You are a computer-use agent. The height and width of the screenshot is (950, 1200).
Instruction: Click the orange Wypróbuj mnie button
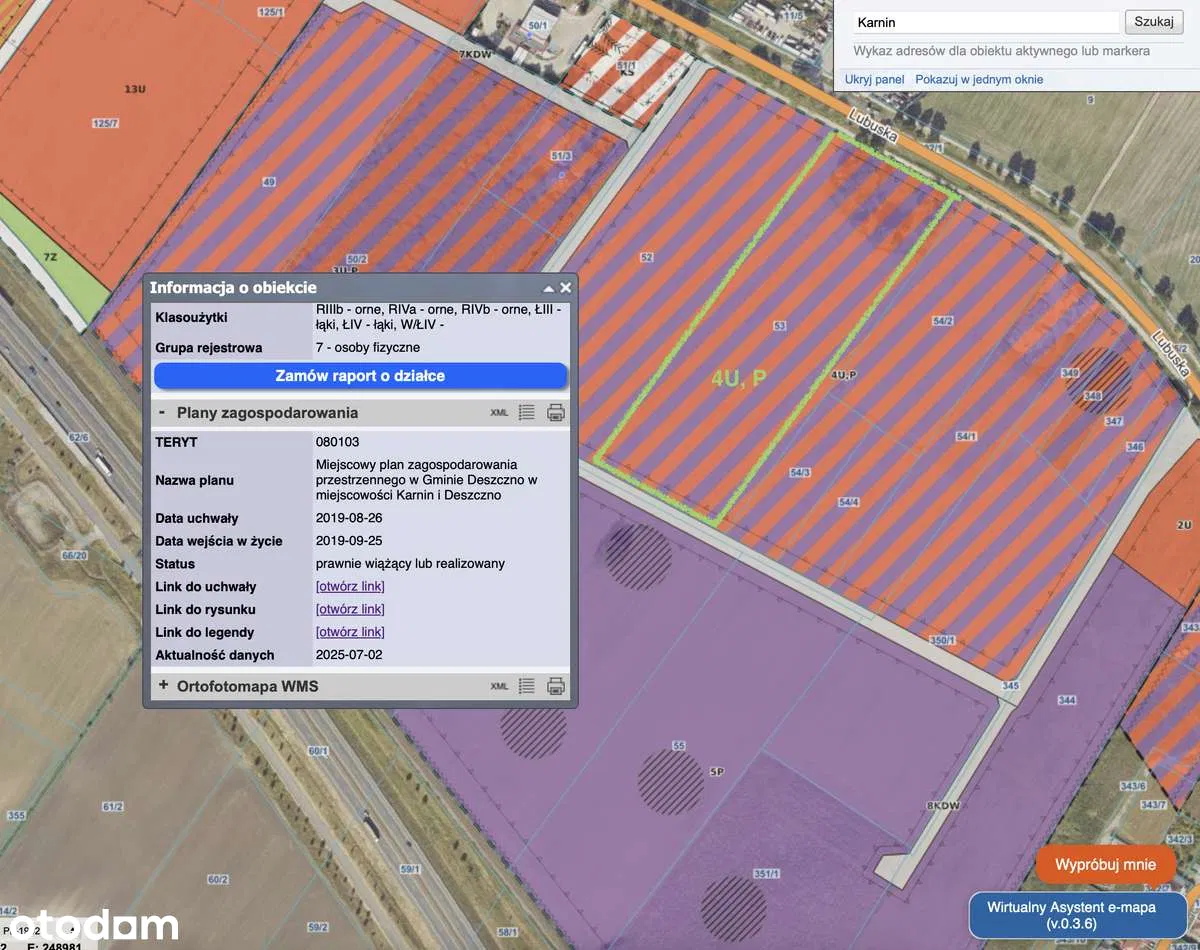point(1105,865)
